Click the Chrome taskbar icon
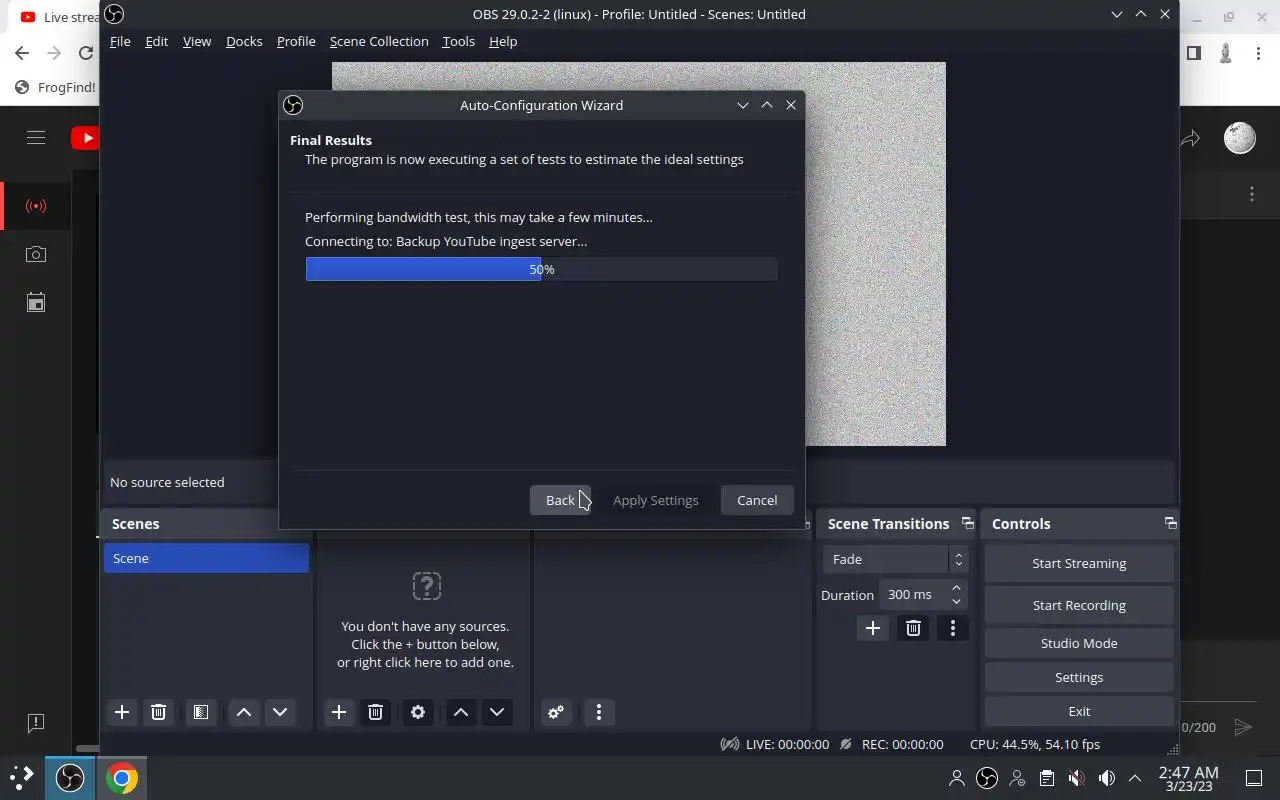Viewport: 1280px width, 800px height. (x=122, y=777)
